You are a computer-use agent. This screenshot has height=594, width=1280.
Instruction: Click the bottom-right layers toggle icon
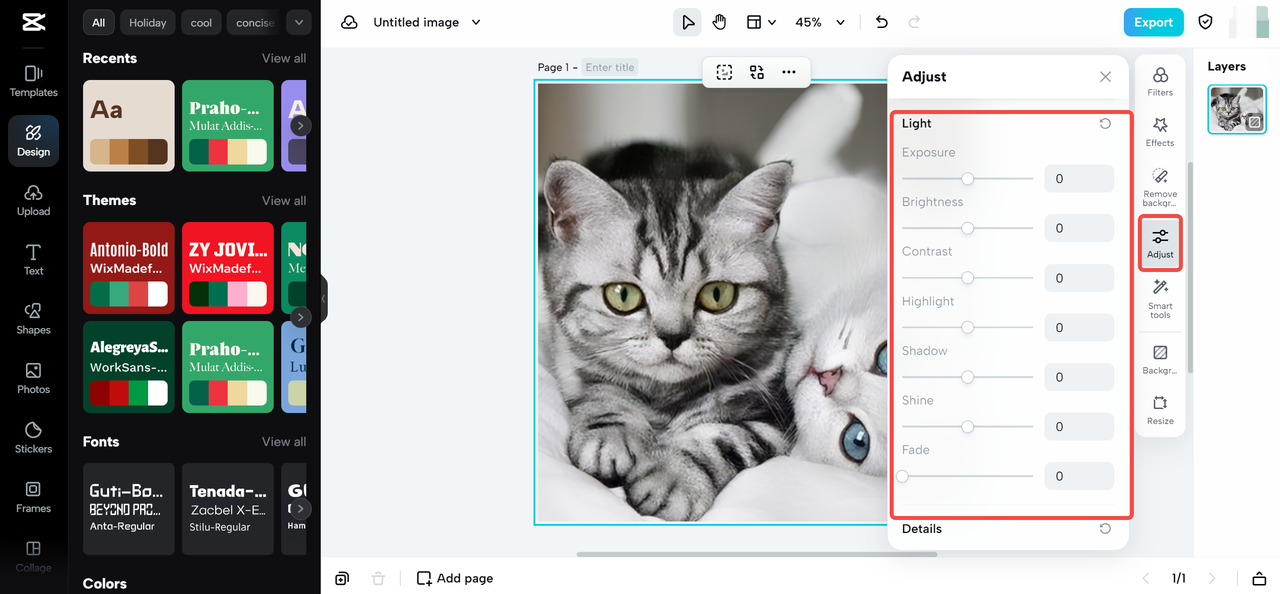tap(1259, 578)
